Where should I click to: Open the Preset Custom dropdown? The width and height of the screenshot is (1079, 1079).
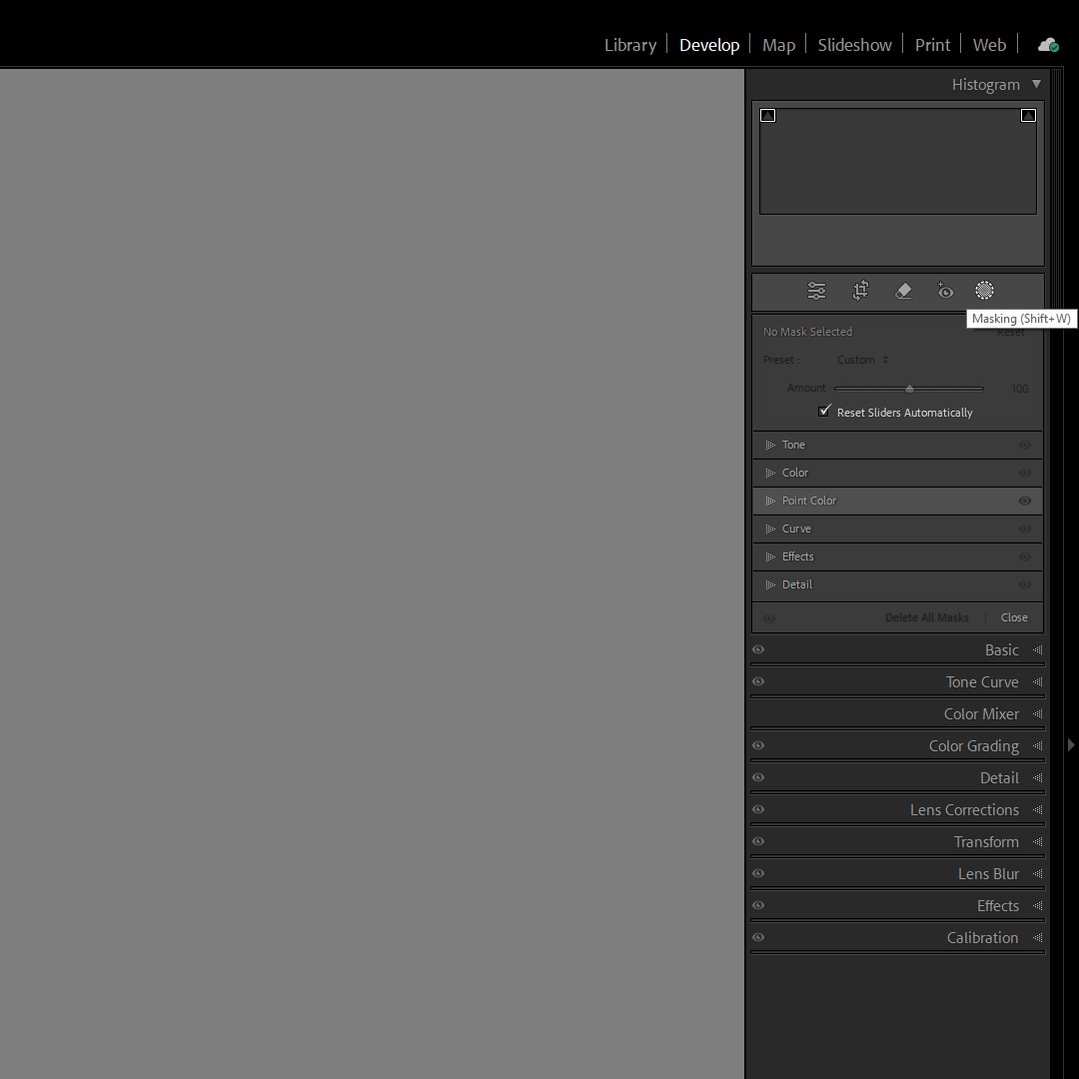[862, 360]
